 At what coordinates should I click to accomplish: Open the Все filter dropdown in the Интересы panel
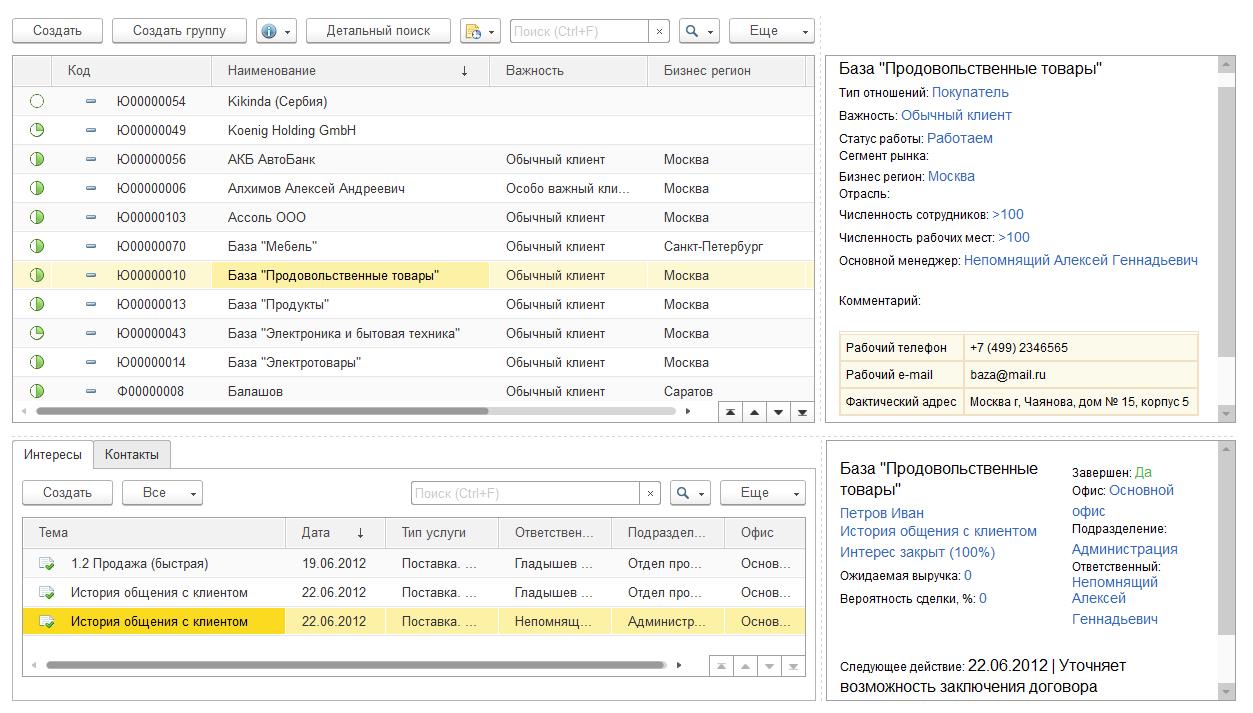[x=162, y=492]
